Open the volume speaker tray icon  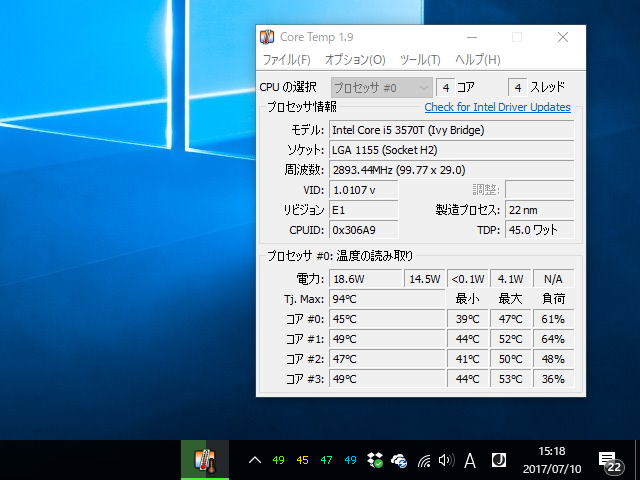(x=447, y=460)
